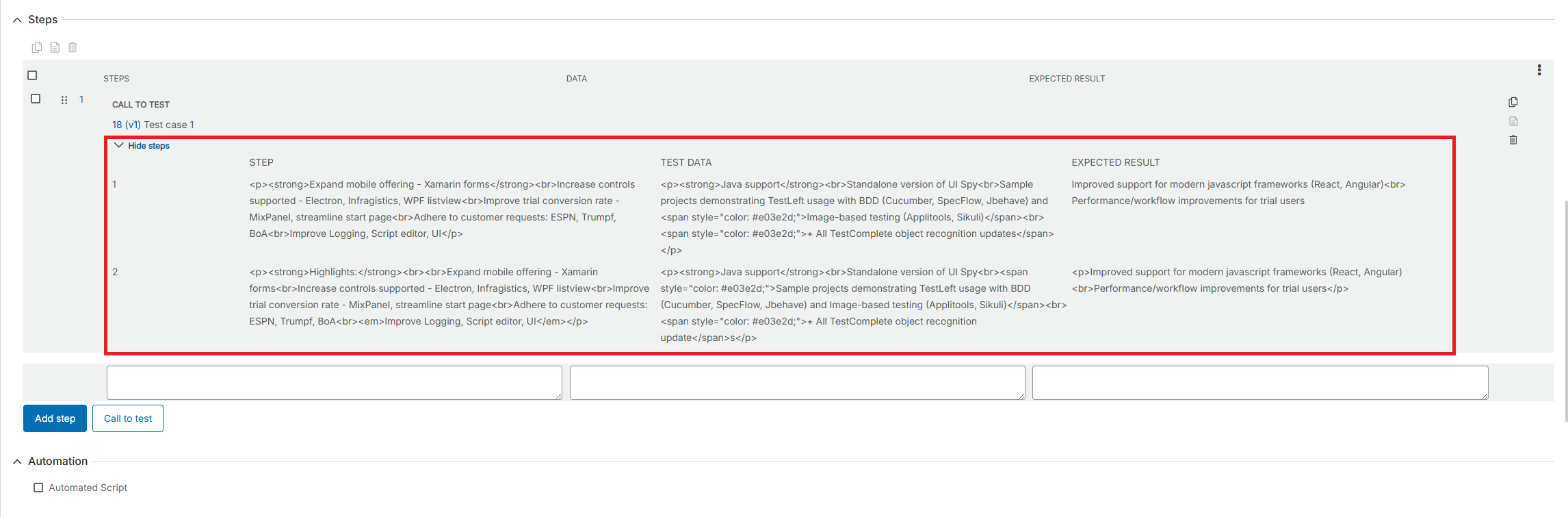Click the Call to test button
The width and height of the screenshot is (1568, 517).
128,418
